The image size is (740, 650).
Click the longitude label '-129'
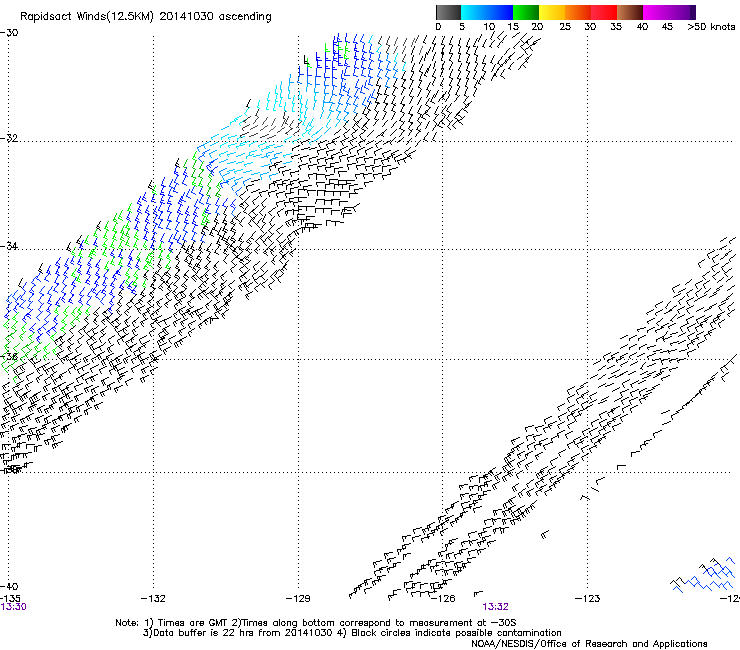(298, 599)
